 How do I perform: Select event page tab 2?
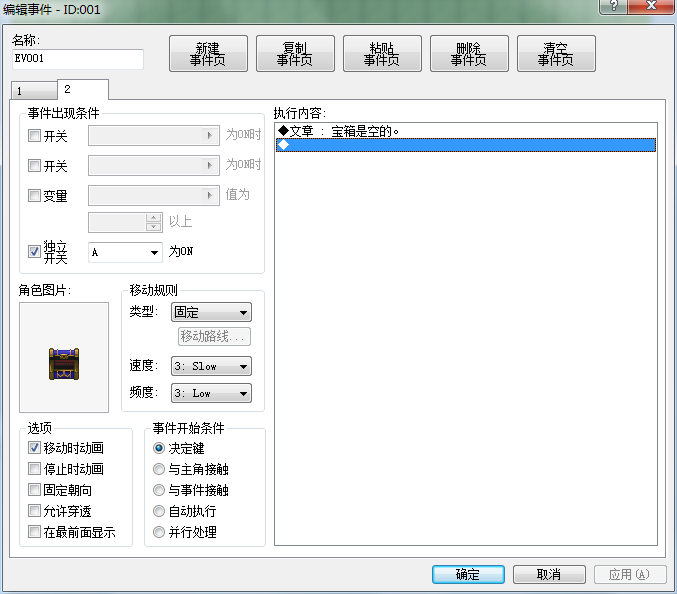[83, 89]
